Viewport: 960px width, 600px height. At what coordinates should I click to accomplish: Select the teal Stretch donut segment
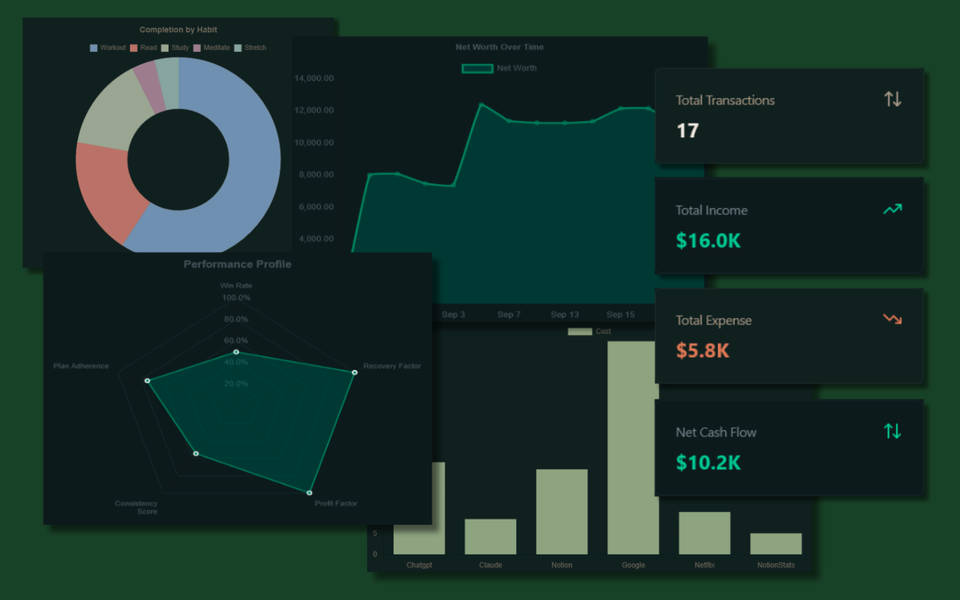click(168, 83)
